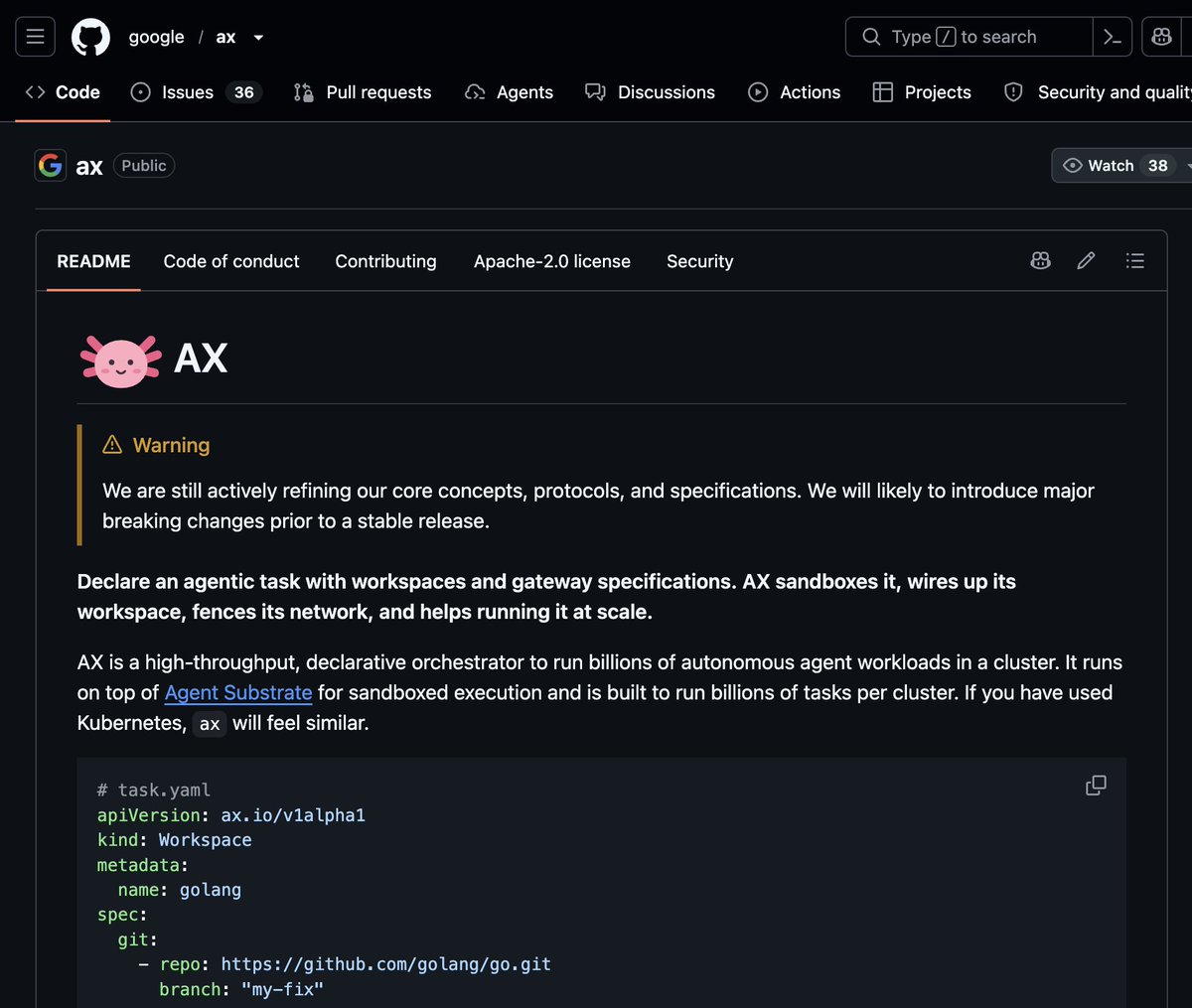The width and height of the screenshot is (1192, 1008).
Task: Click the AX README heading
Action: [x=201, y=359]
